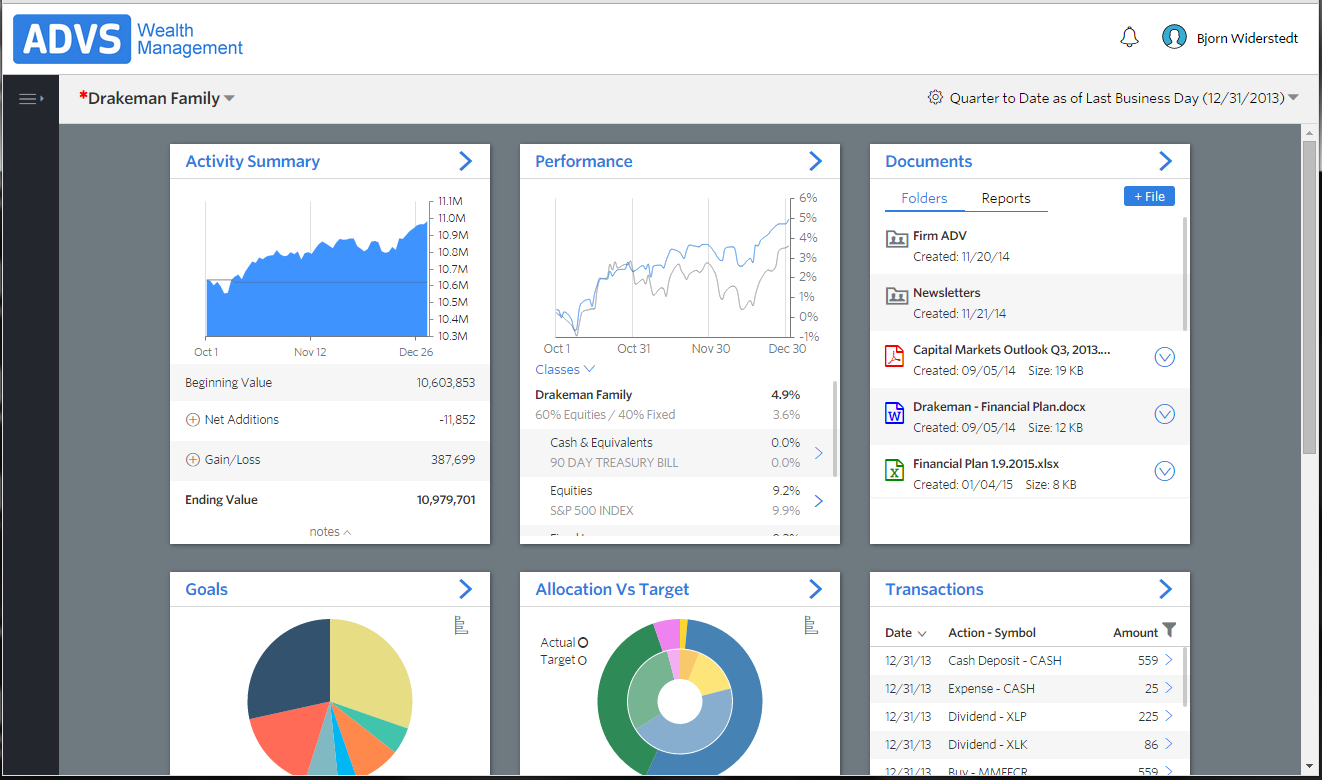Click the Goals title link
1322x780 pixels.
(206, 589)
